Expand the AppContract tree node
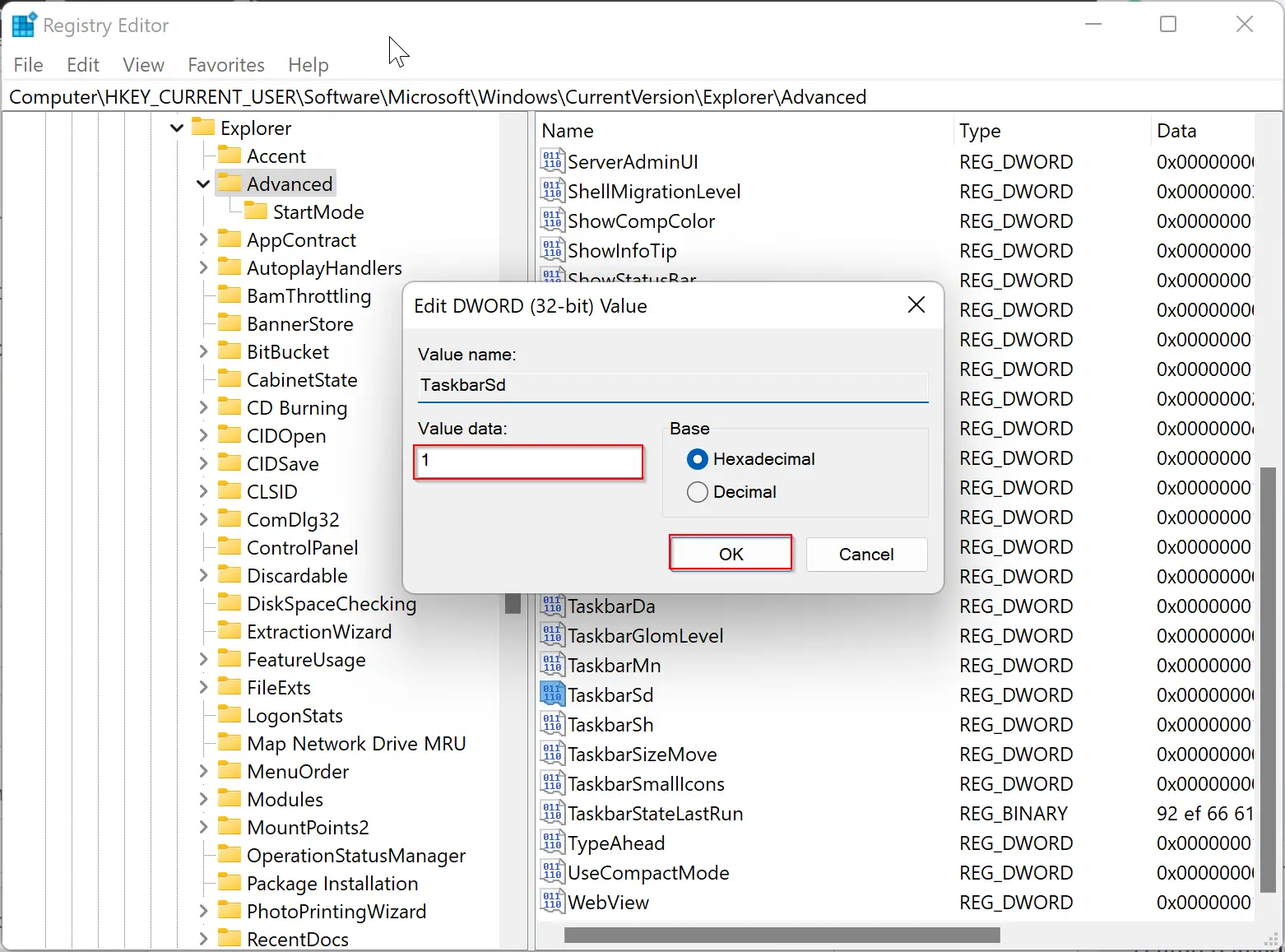 coord(203,239)
